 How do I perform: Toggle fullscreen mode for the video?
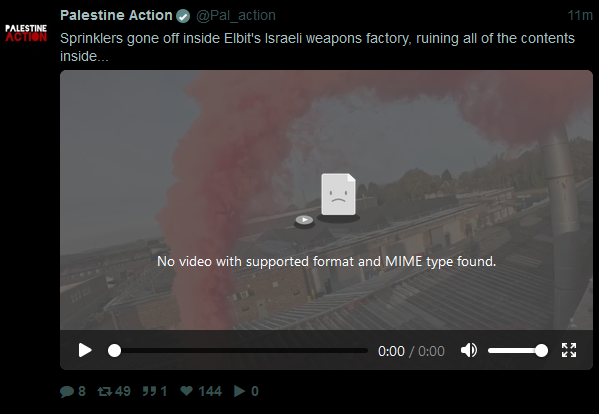[569, 350]
